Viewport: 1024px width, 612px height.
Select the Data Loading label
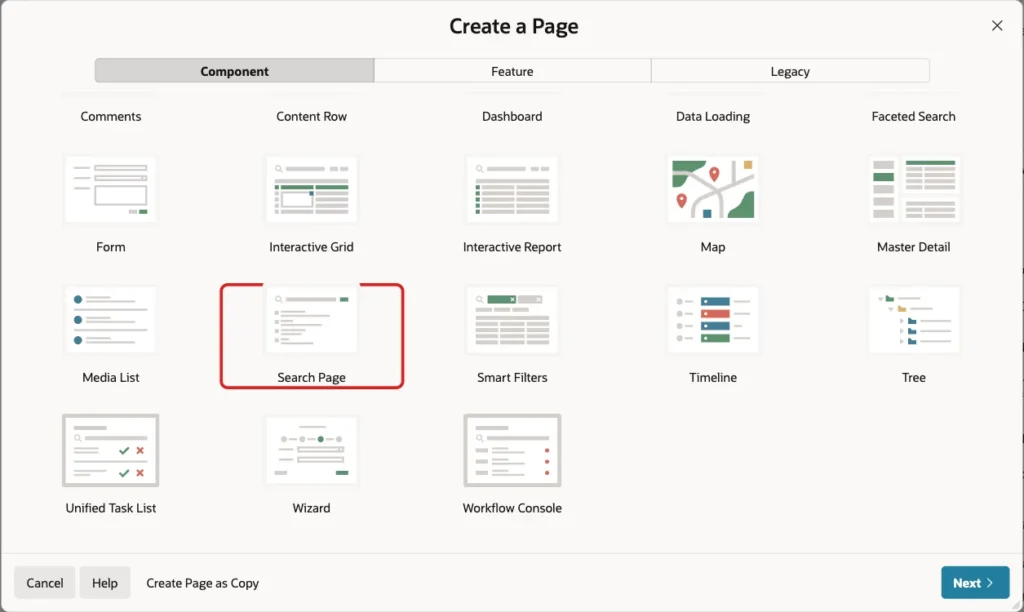point(712,116)
